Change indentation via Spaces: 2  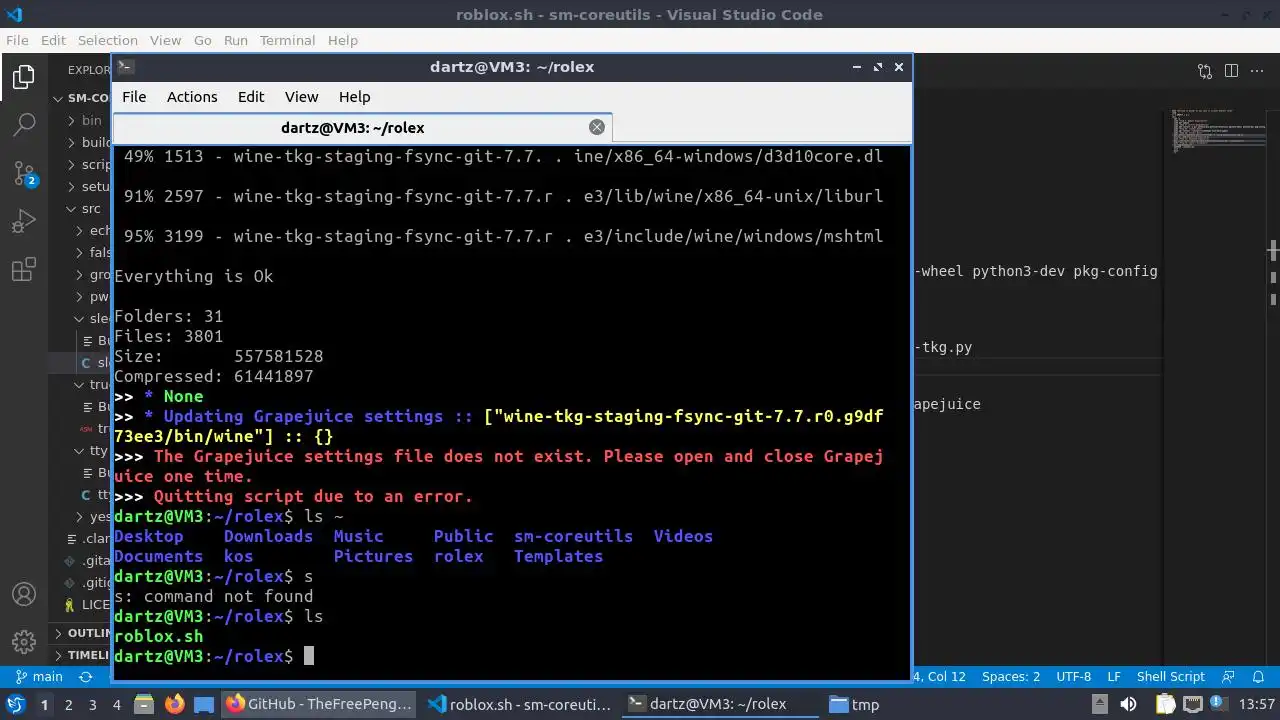point(1010,677)
